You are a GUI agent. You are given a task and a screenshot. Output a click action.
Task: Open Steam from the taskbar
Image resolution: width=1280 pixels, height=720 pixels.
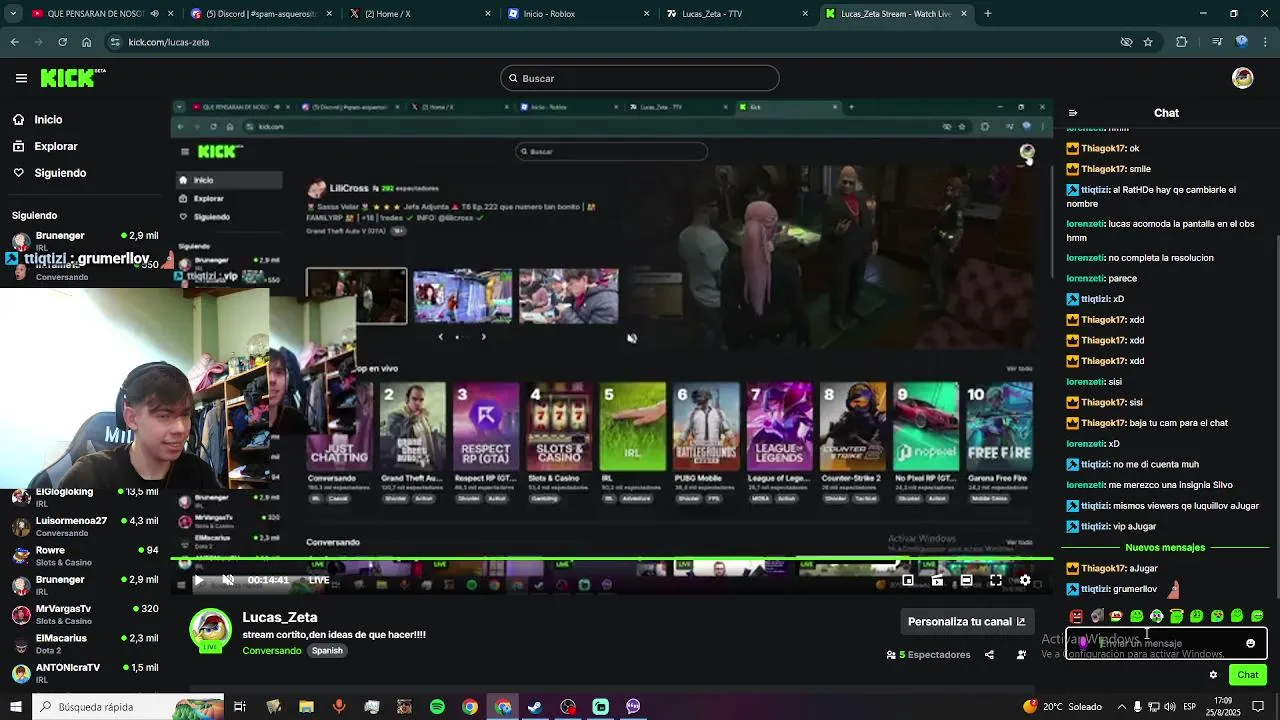[535, 707]
